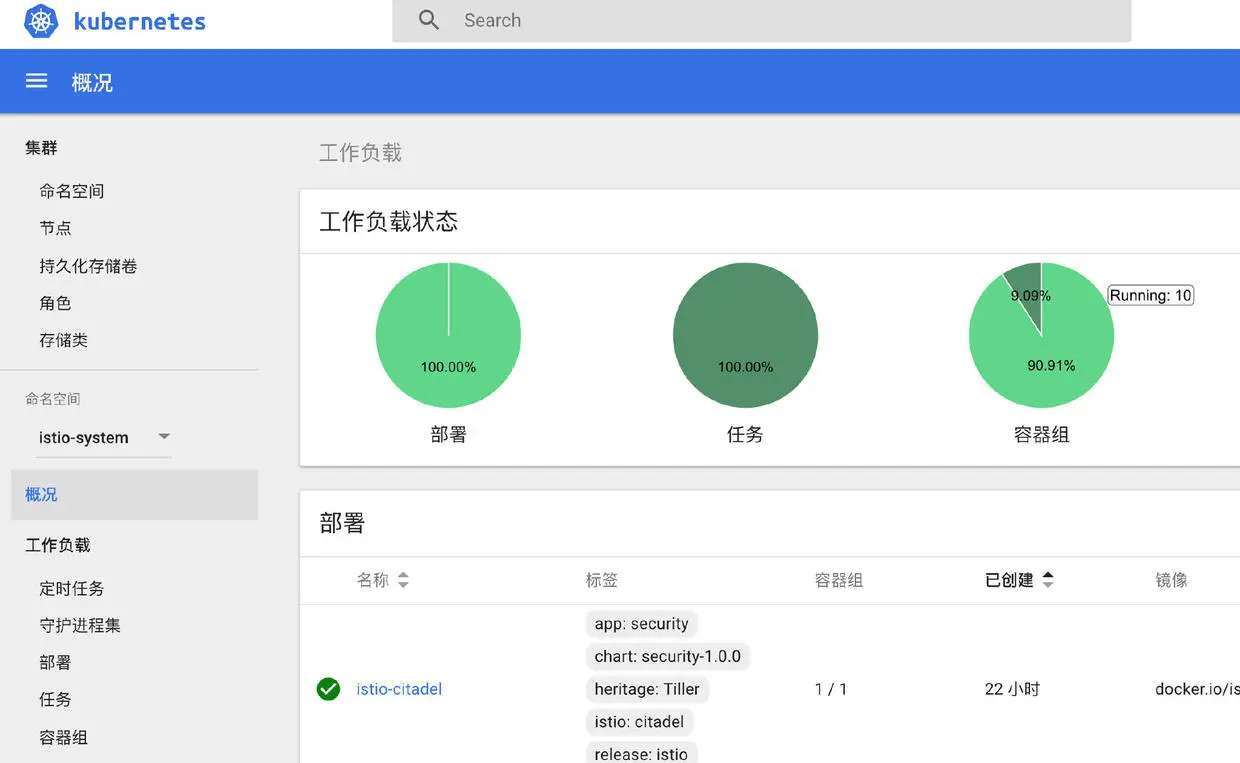
Task: Click the 22 小时 created value
Action: [x=1012, y=689]
